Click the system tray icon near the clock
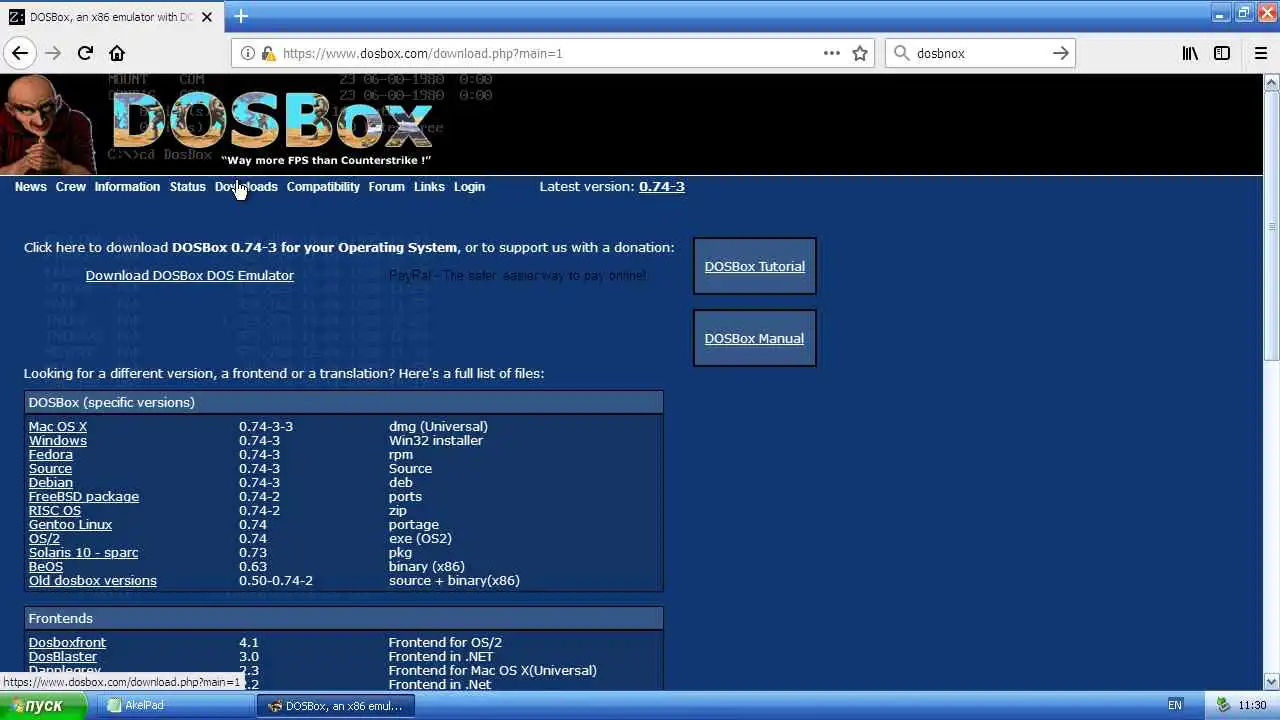Image resolution: width=1280 pixels, height=720 pixels. 1222,705
